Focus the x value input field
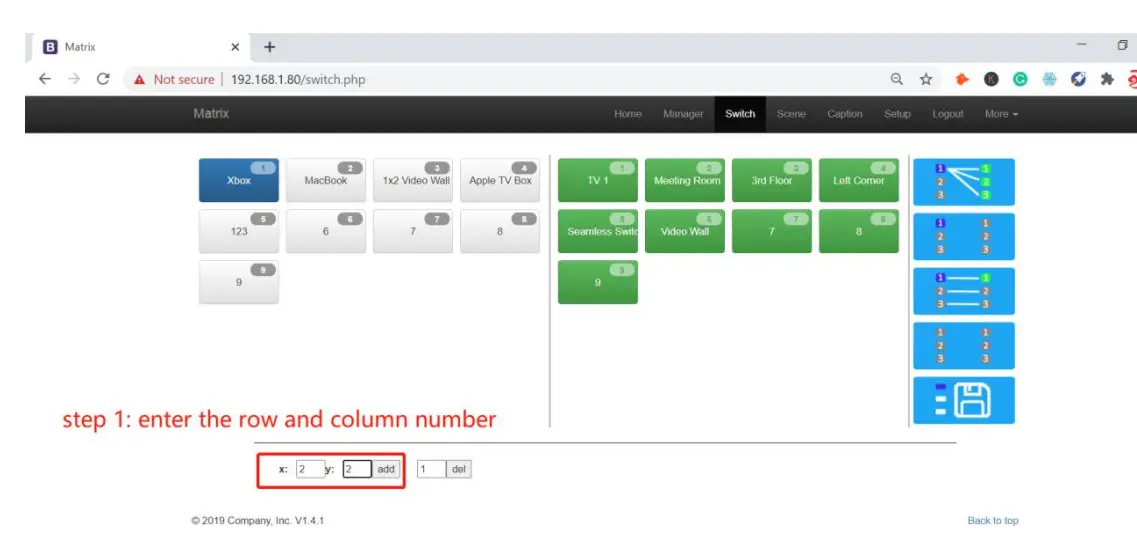The height and width of the screenshot is (551, 1137). (x=310, y=469)
